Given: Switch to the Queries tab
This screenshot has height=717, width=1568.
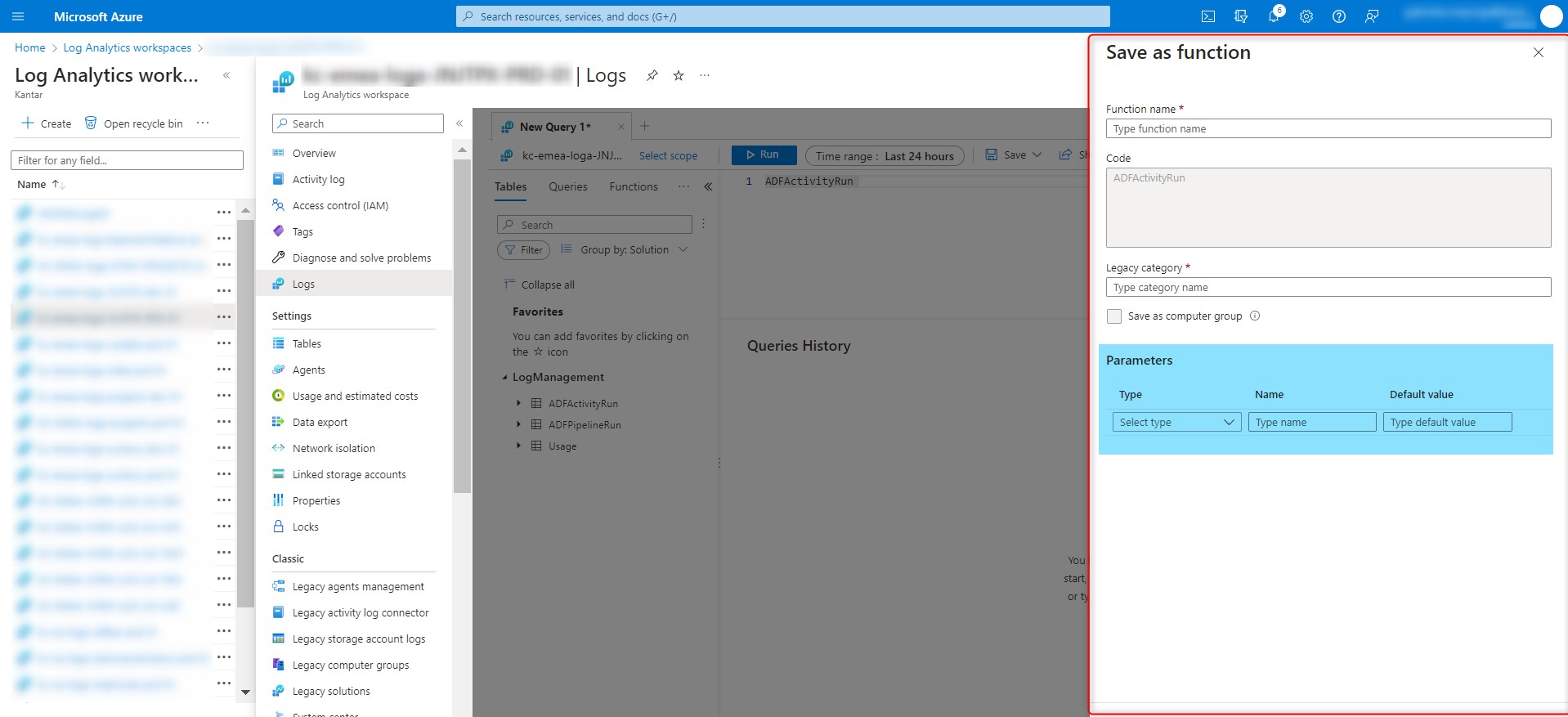Looking at the screenshot, I should 568,186.
